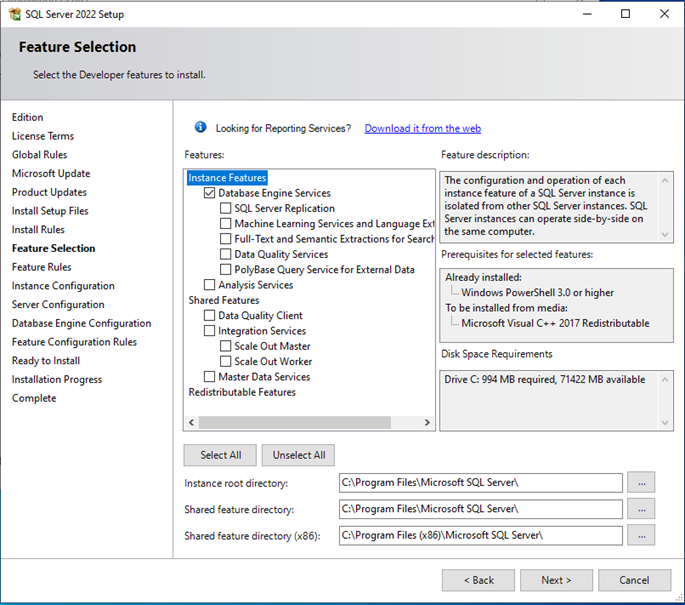Click features list left scroll arrow

tap(191, 422)
